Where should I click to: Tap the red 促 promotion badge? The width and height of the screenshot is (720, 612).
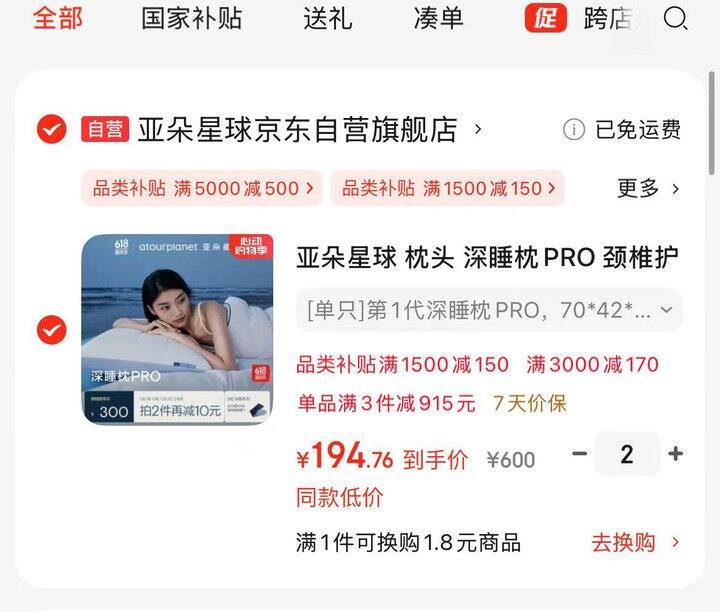tap(546, 18)
